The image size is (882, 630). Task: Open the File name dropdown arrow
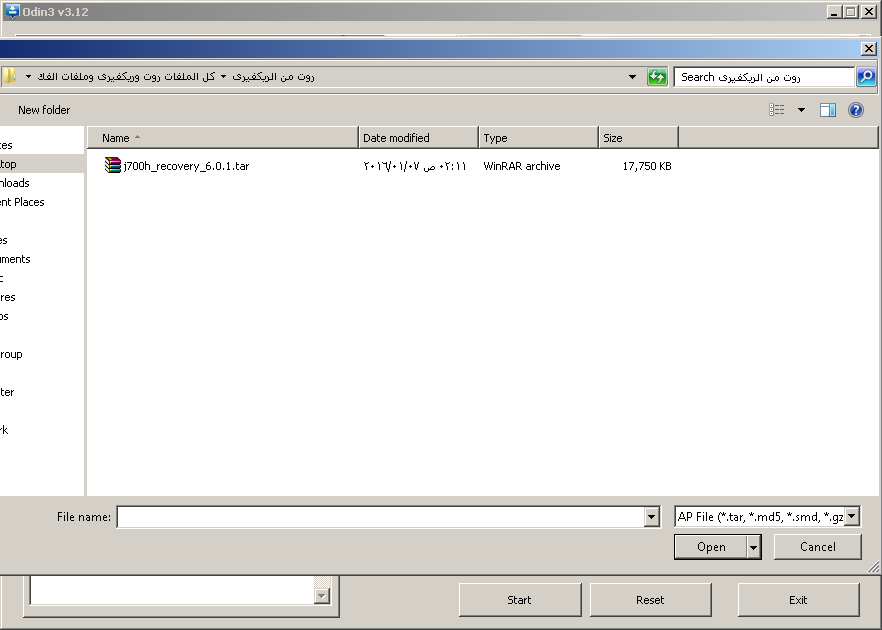(651, 517)
